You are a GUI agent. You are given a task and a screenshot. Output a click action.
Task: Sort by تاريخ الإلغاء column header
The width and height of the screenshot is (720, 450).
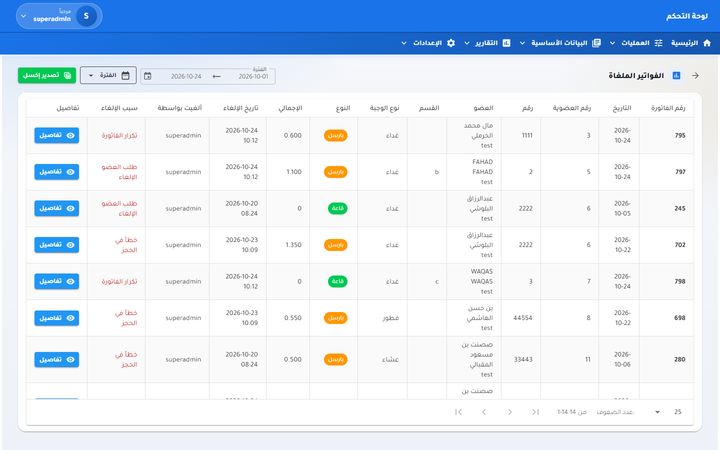241,108
